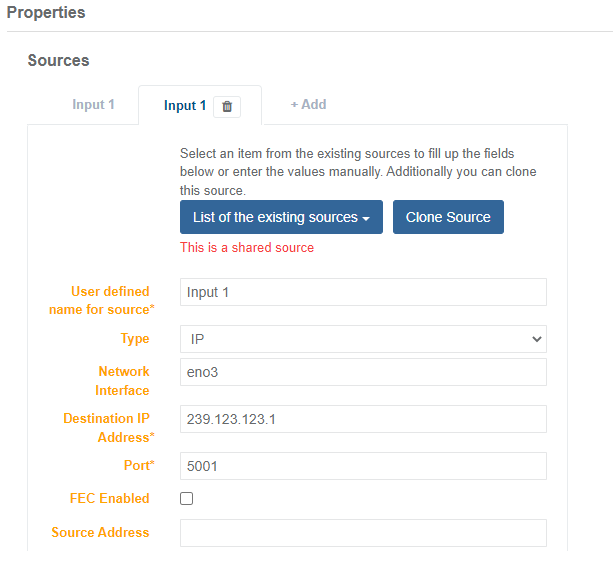
Task: Click the Destination IP Address label
Action: [106, 428]
